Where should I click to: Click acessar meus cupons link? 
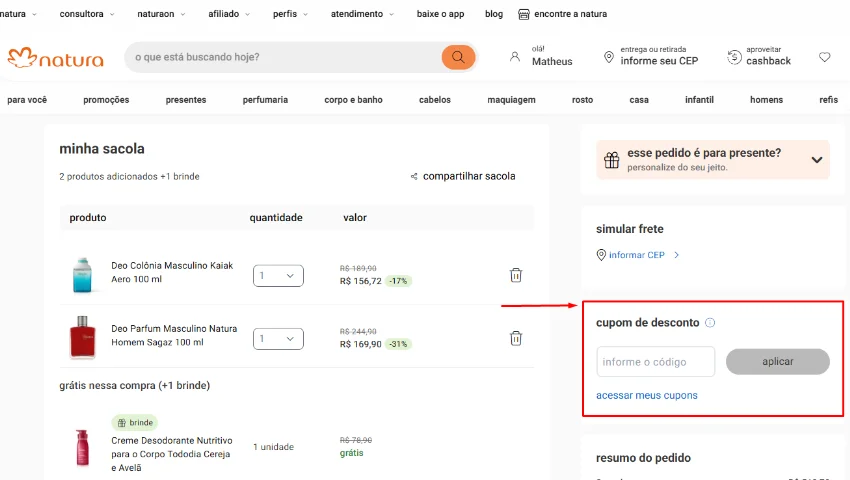tap(647, 395)
